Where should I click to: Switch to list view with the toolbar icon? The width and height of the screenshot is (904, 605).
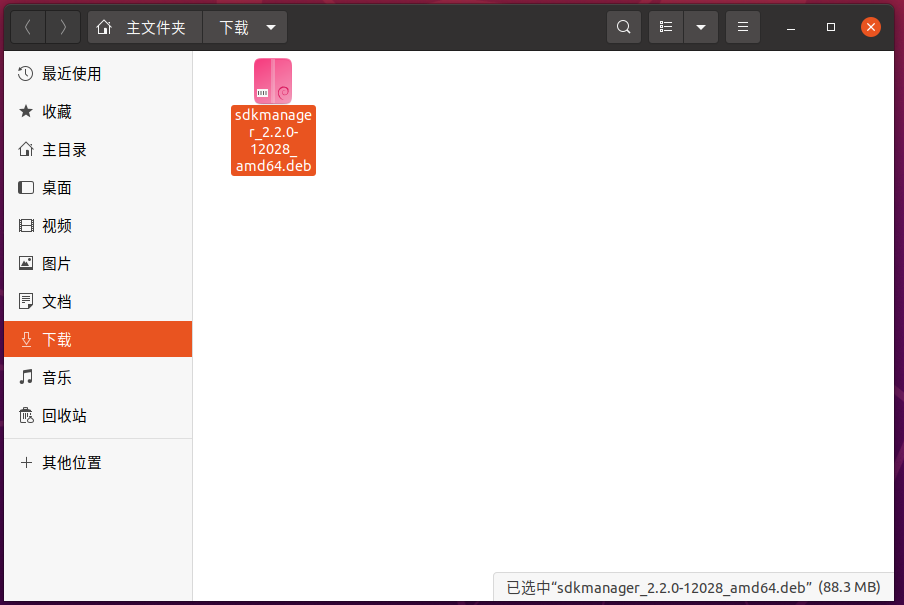click(666, 27)
